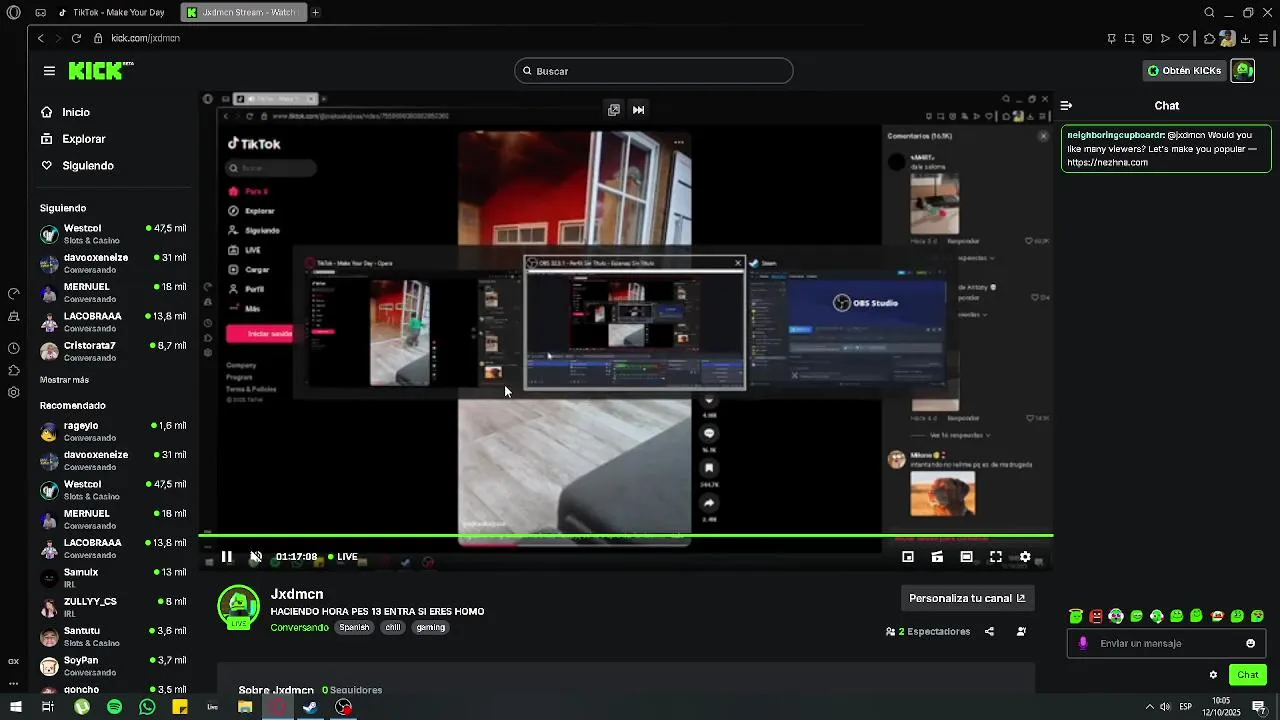1280x720 pixels.
Task: Collapse the chat panel arrow icon
Action: coord(1067,105)
